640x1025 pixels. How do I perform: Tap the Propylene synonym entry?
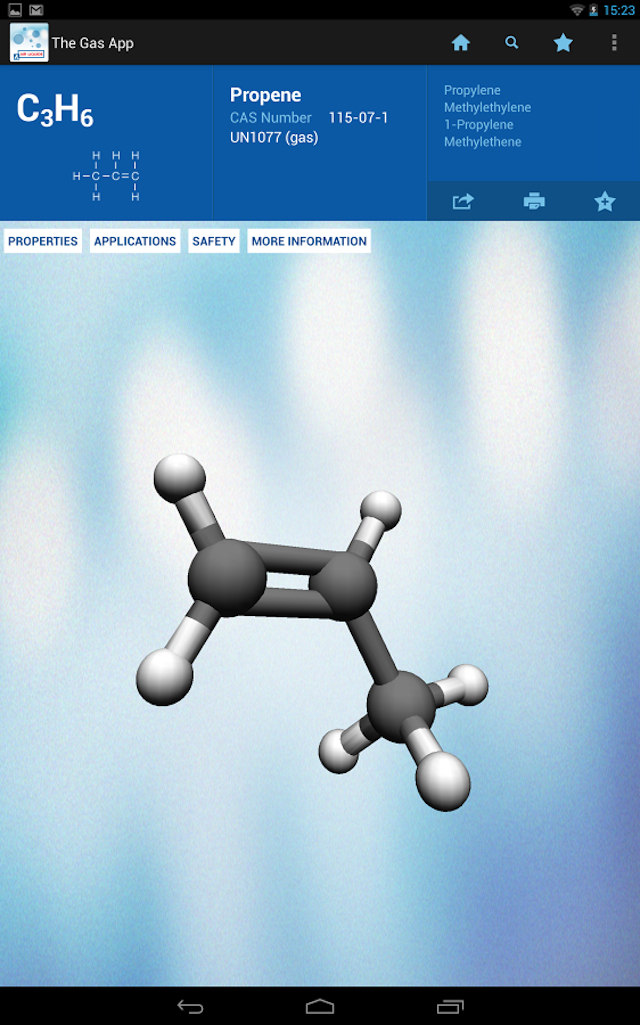click(x=472, y=90)
